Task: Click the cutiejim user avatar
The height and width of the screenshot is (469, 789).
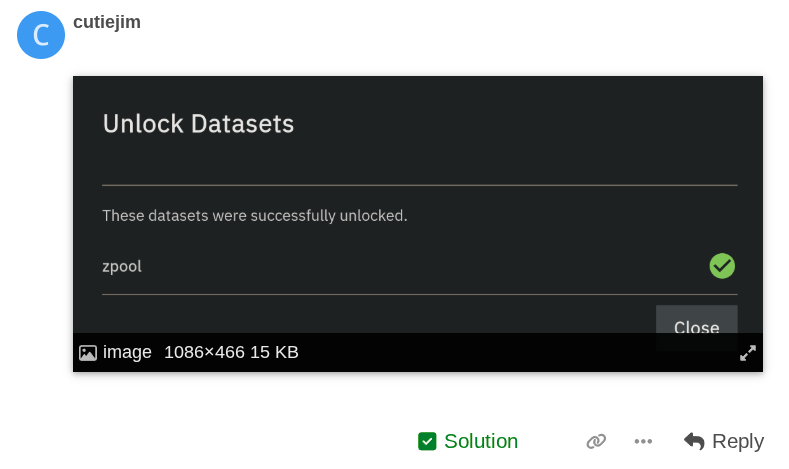Action: pyautogui.click(x=41, y=35)
